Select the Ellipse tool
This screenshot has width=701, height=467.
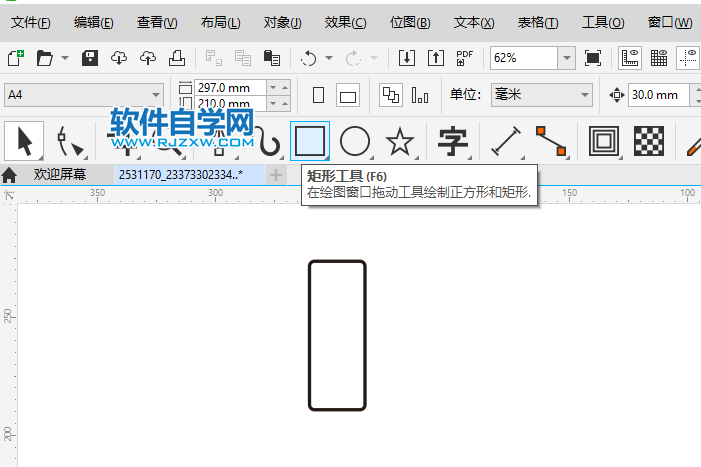click(x=355, y=141)
